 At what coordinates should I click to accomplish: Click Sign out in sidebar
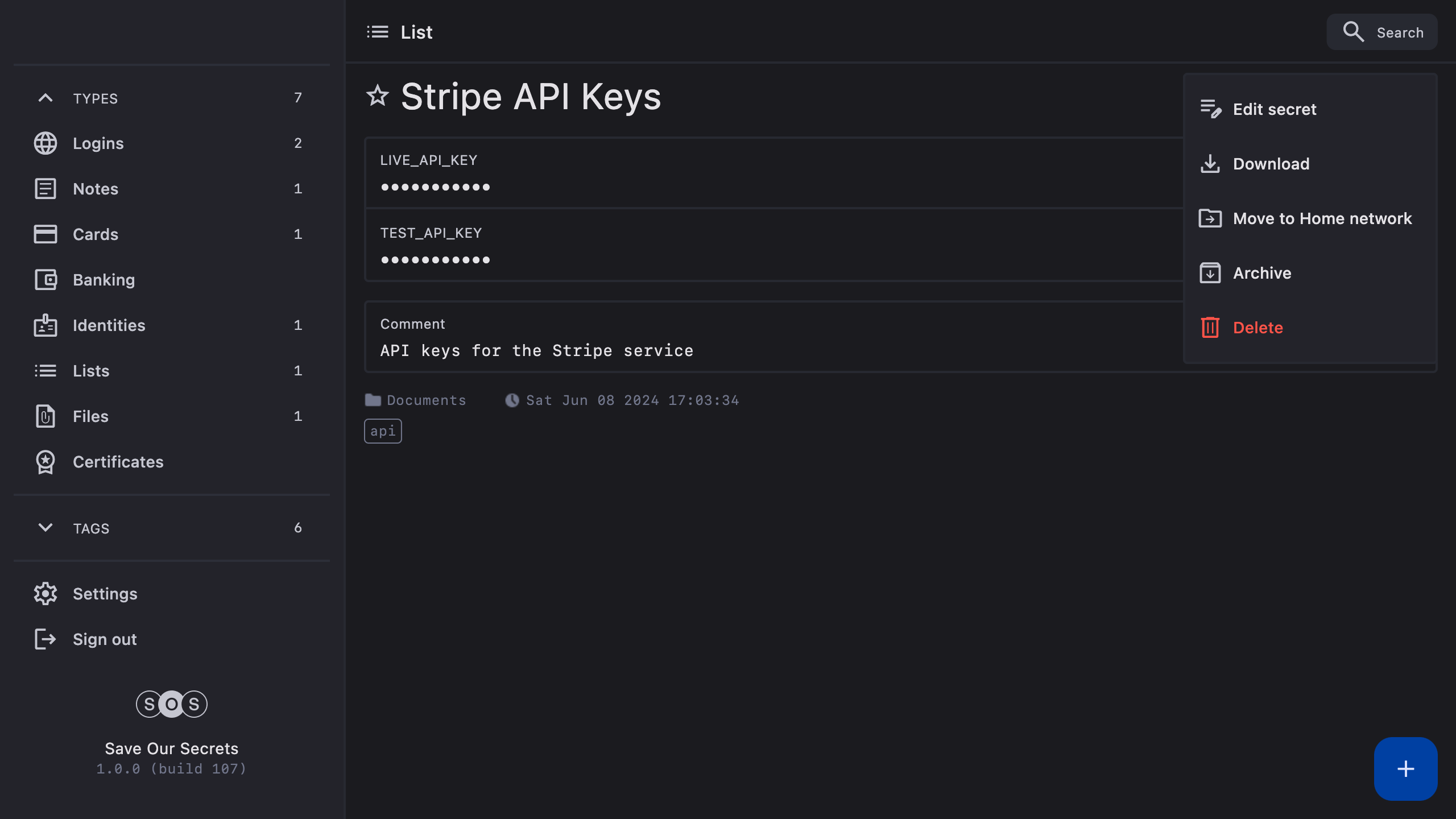coord(105,639)
